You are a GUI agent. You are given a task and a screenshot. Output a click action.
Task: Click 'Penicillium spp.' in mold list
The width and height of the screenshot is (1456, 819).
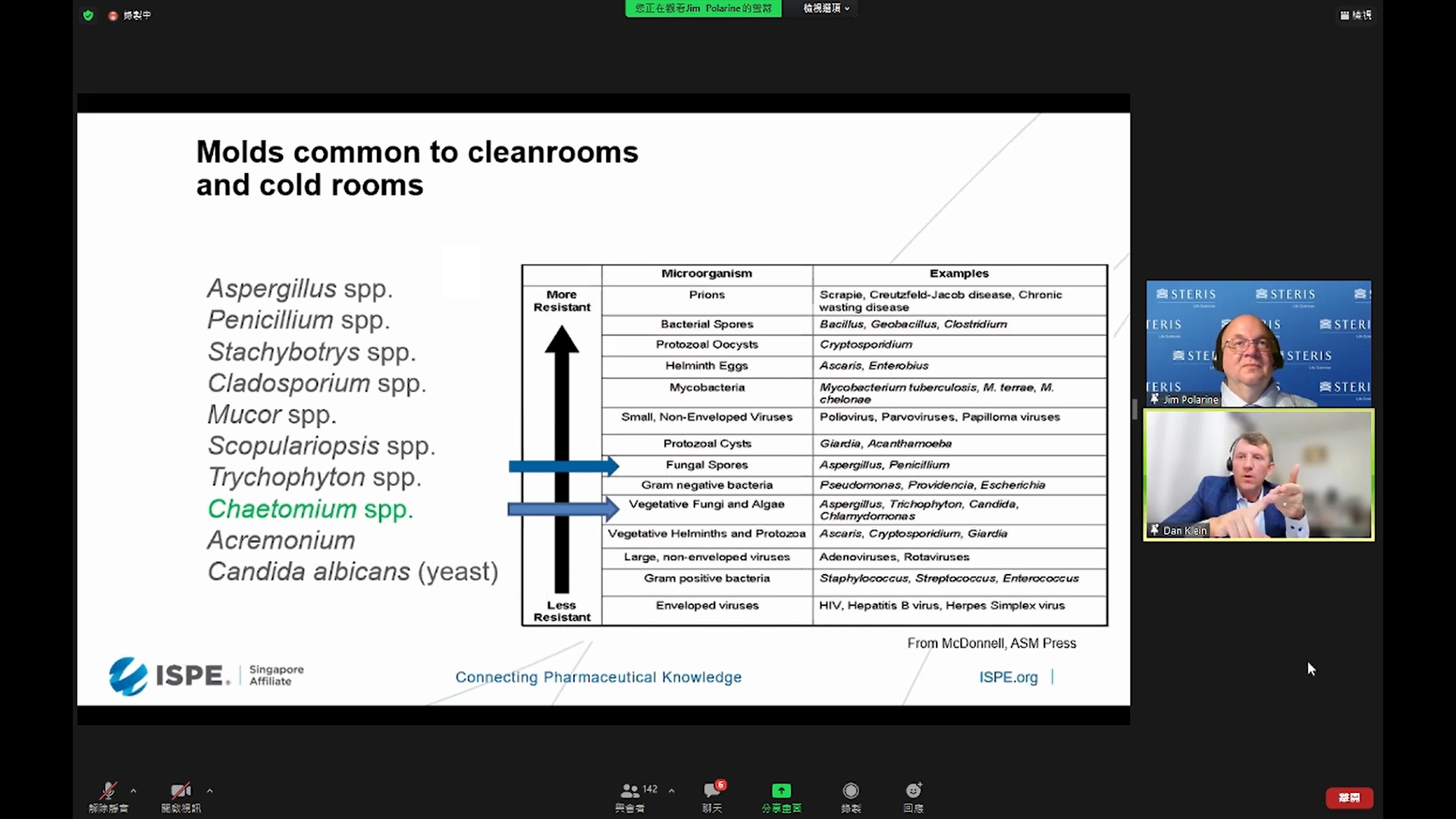click(299, 320)
